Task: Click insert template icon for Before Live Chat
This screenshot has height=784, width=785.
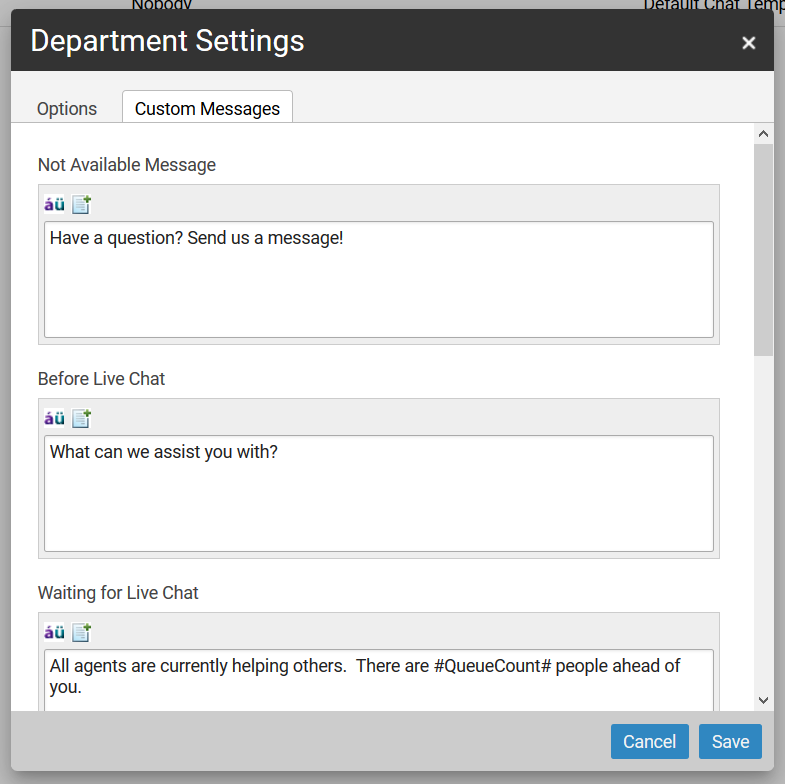Action: coord(81,419)
